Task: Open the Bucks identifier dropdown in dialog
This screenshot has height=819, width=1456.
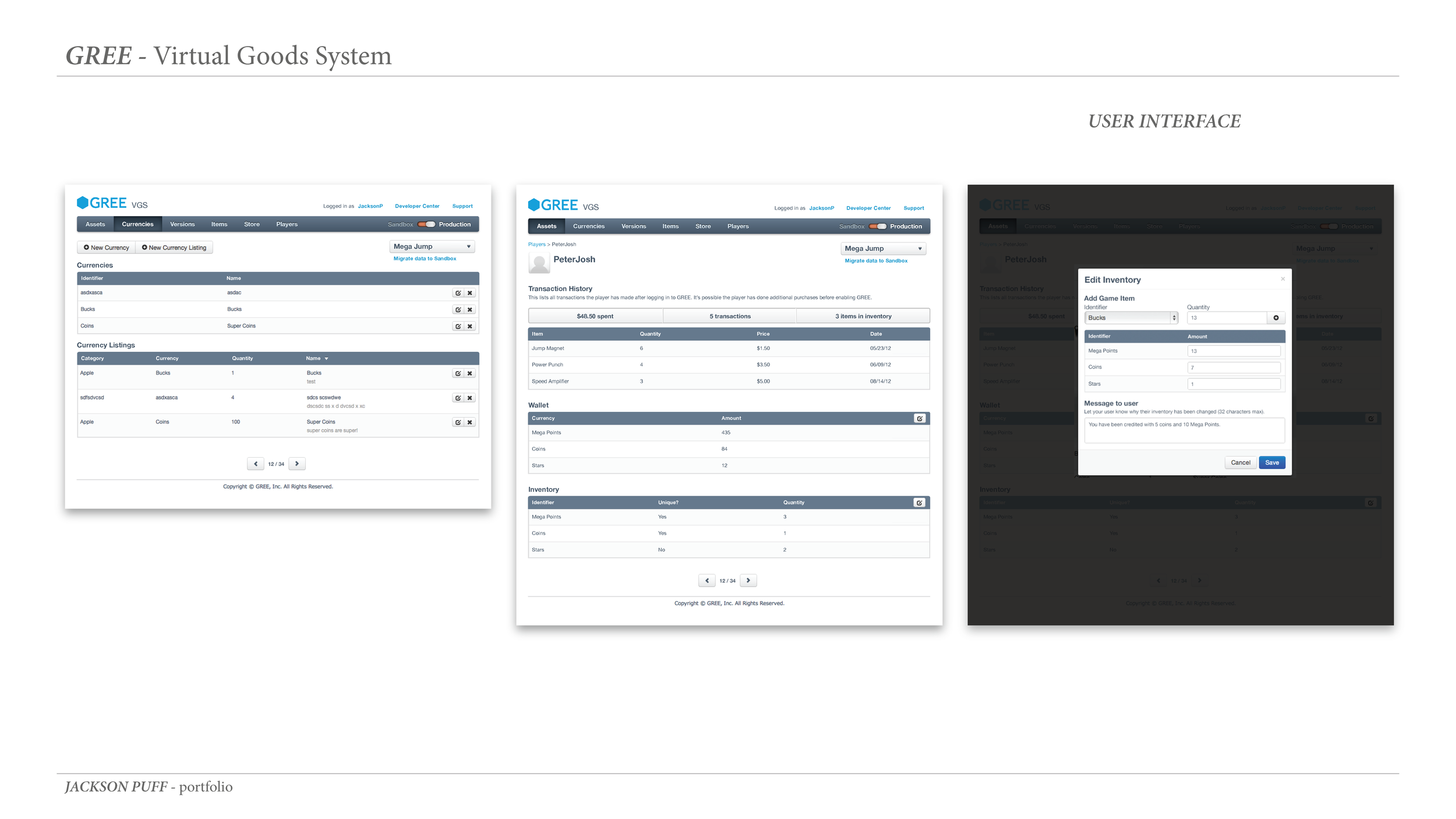Action: tap(1131, 317)
